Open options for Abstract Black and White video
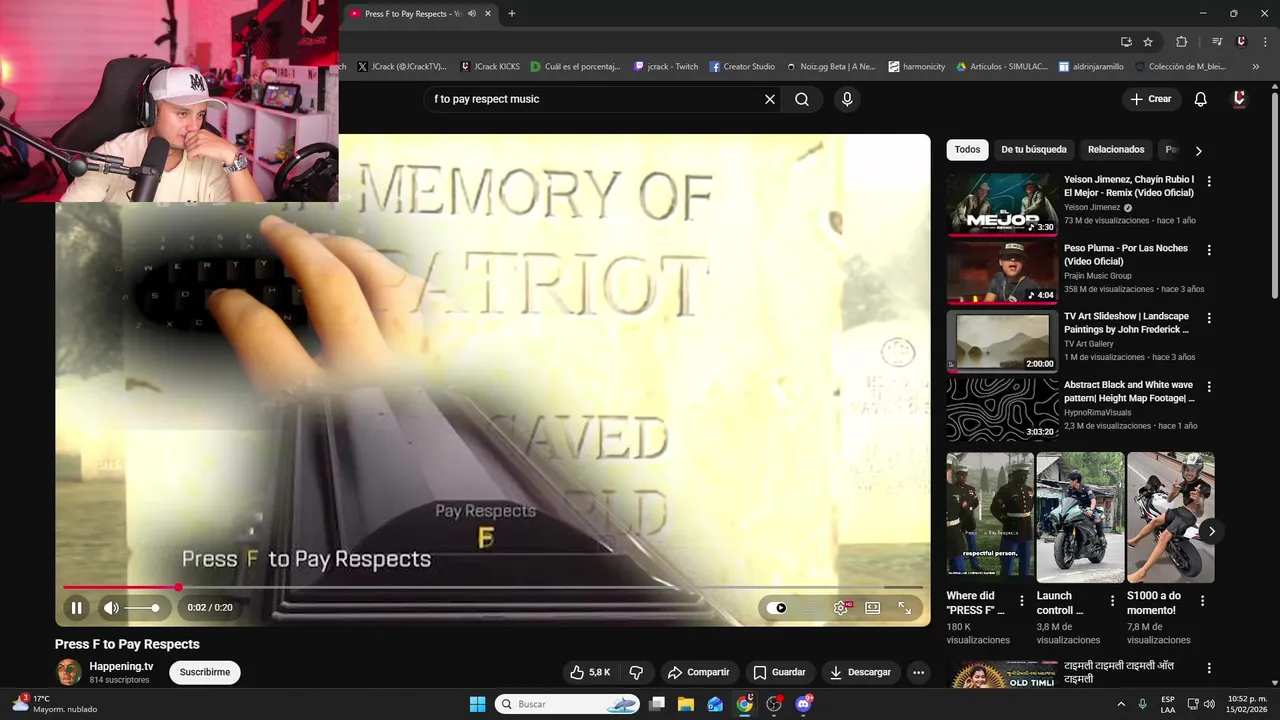 1209,386
